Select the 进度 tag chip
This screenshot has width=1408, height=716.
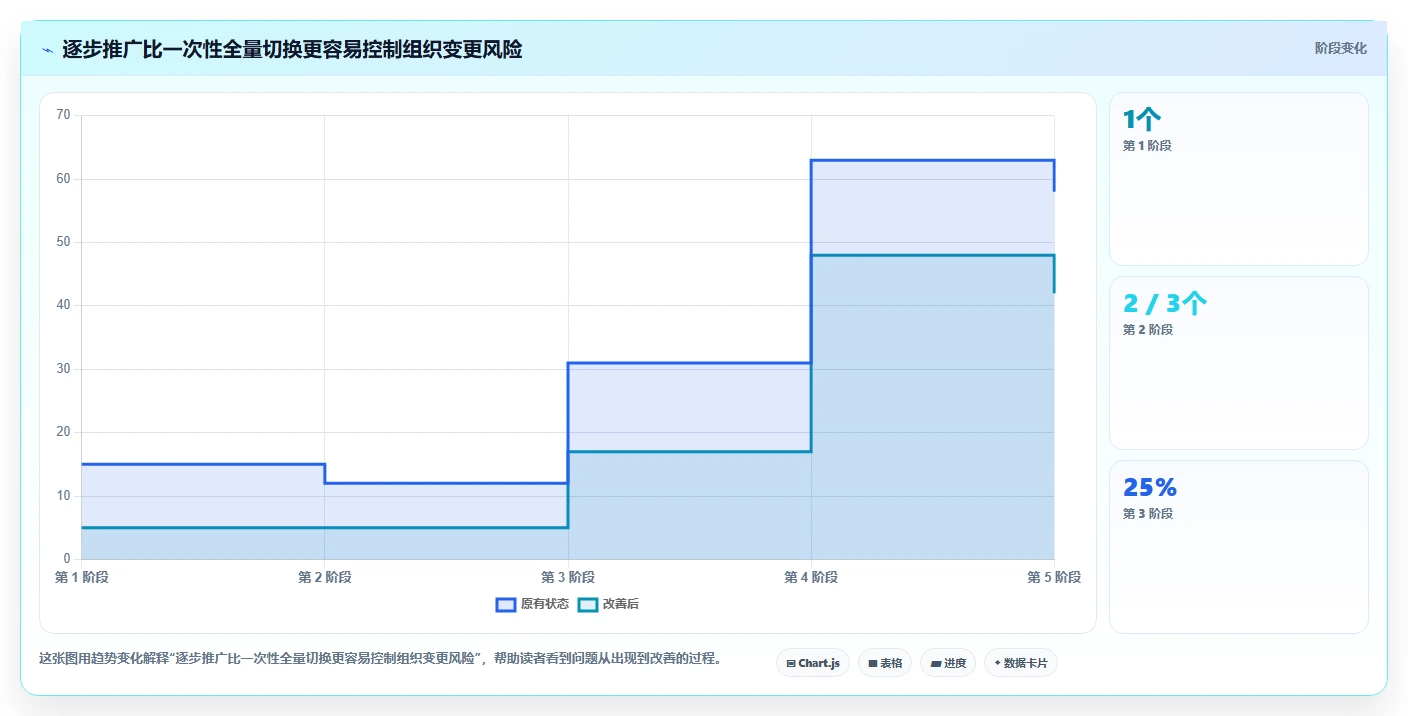(948, 662)
